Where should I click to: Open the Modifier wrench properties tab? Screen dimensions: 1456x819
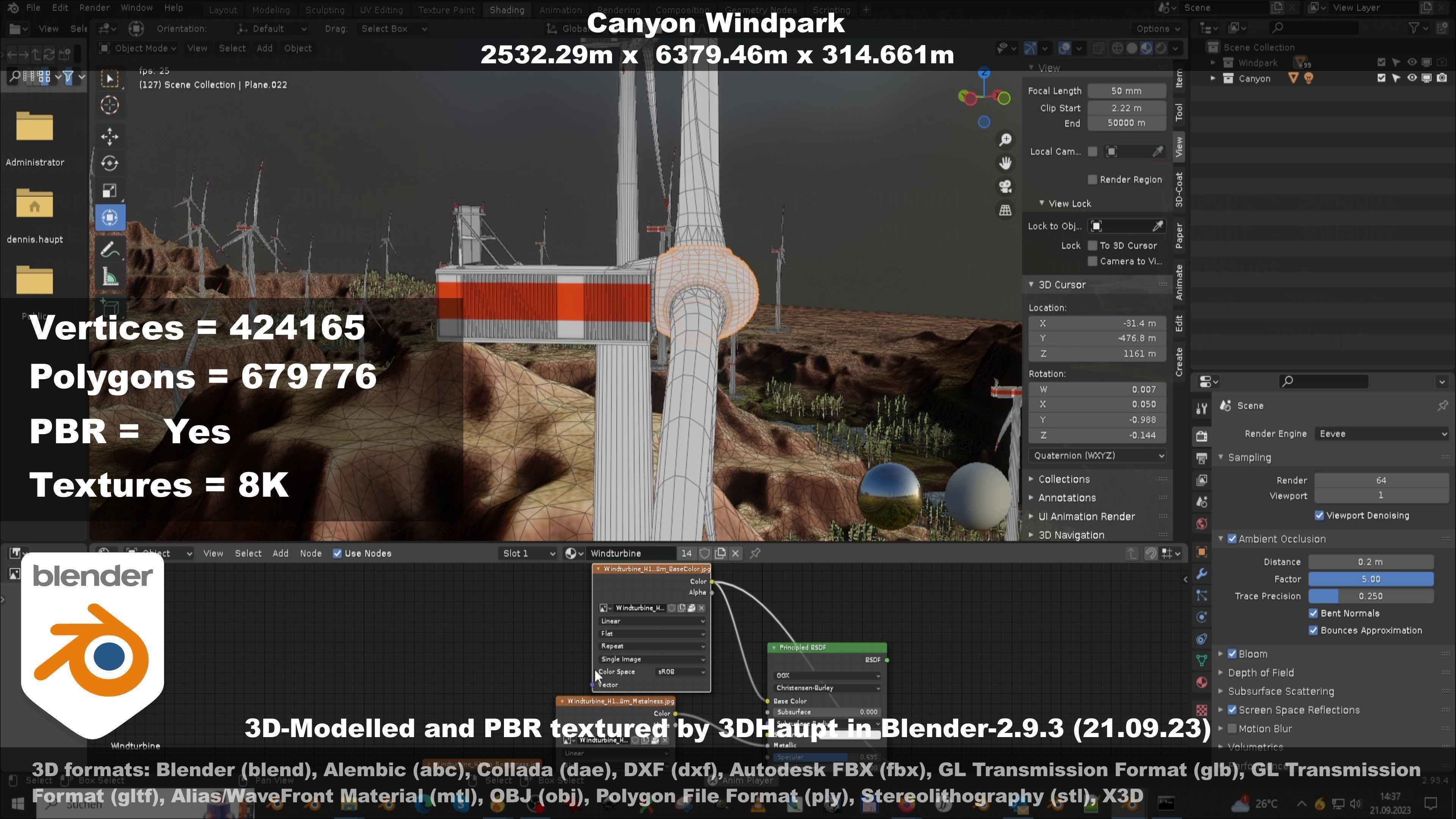pos(1202,574)
